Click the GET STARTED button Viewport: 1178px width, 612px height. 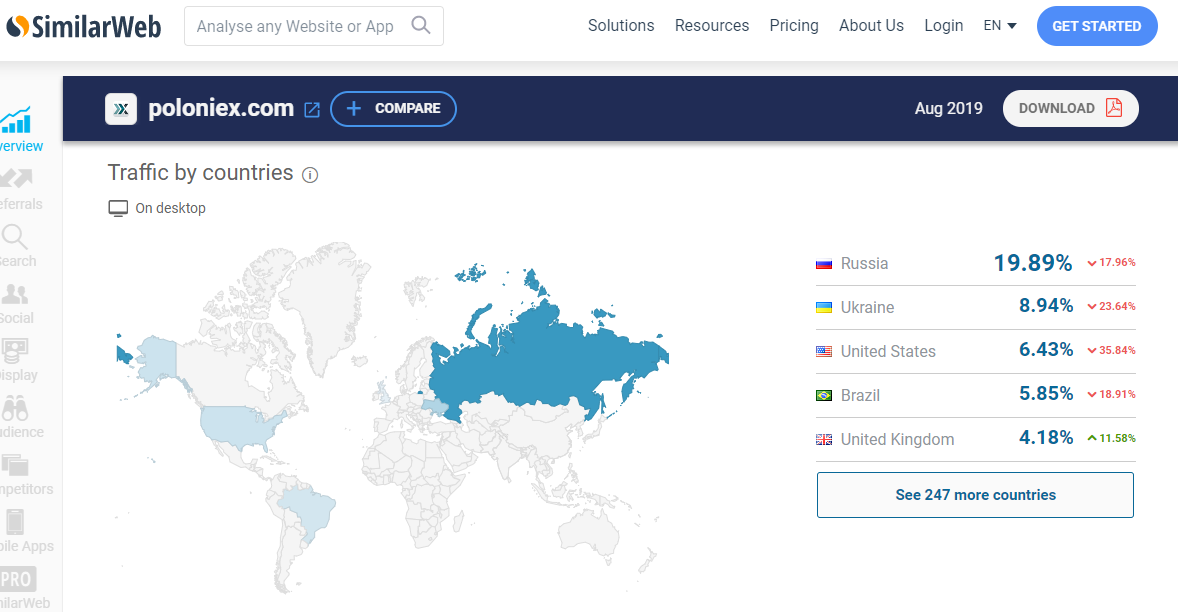click(x=1096, y=26)
